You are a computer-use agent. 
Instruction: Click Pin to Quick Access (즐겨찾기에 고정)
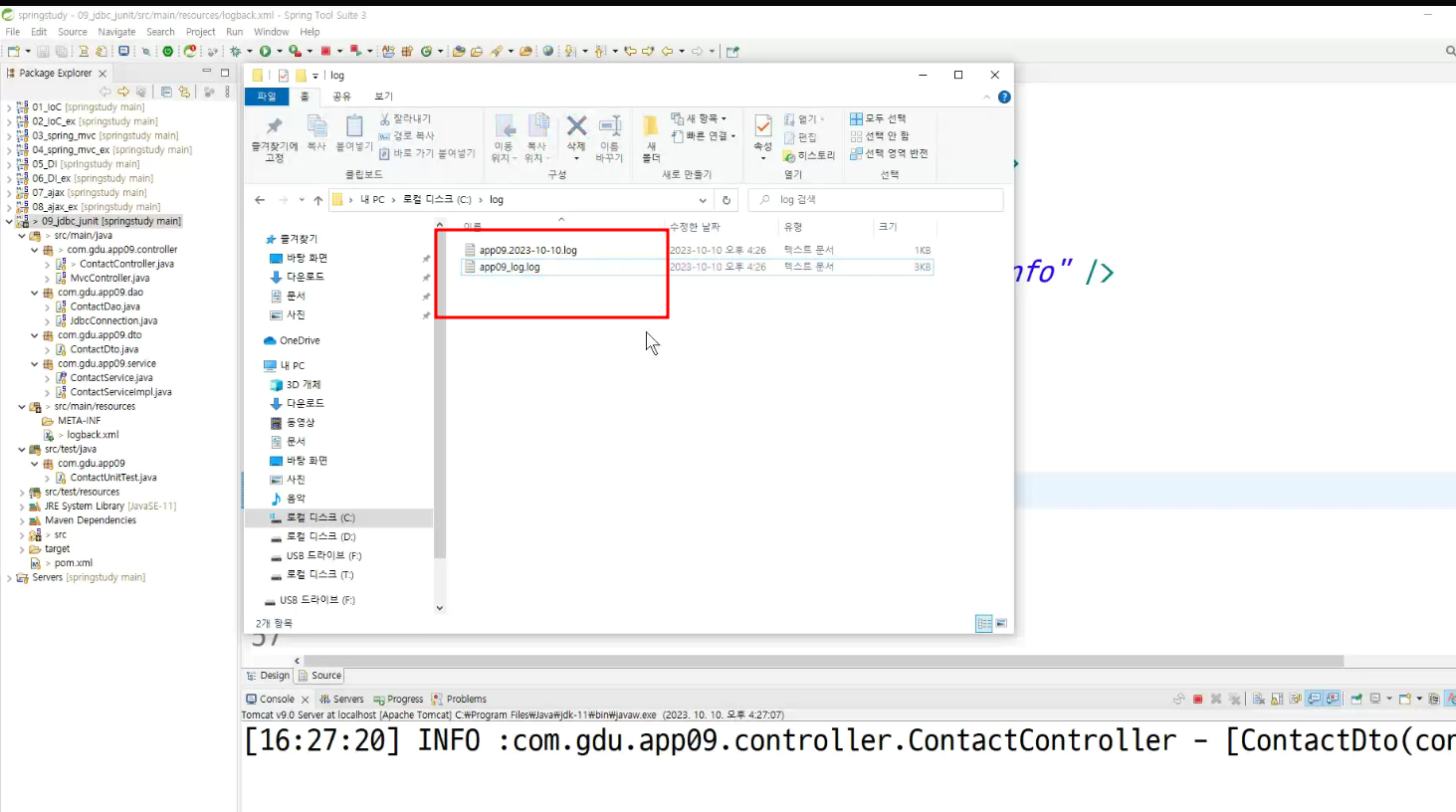click(x=274, y=138)
